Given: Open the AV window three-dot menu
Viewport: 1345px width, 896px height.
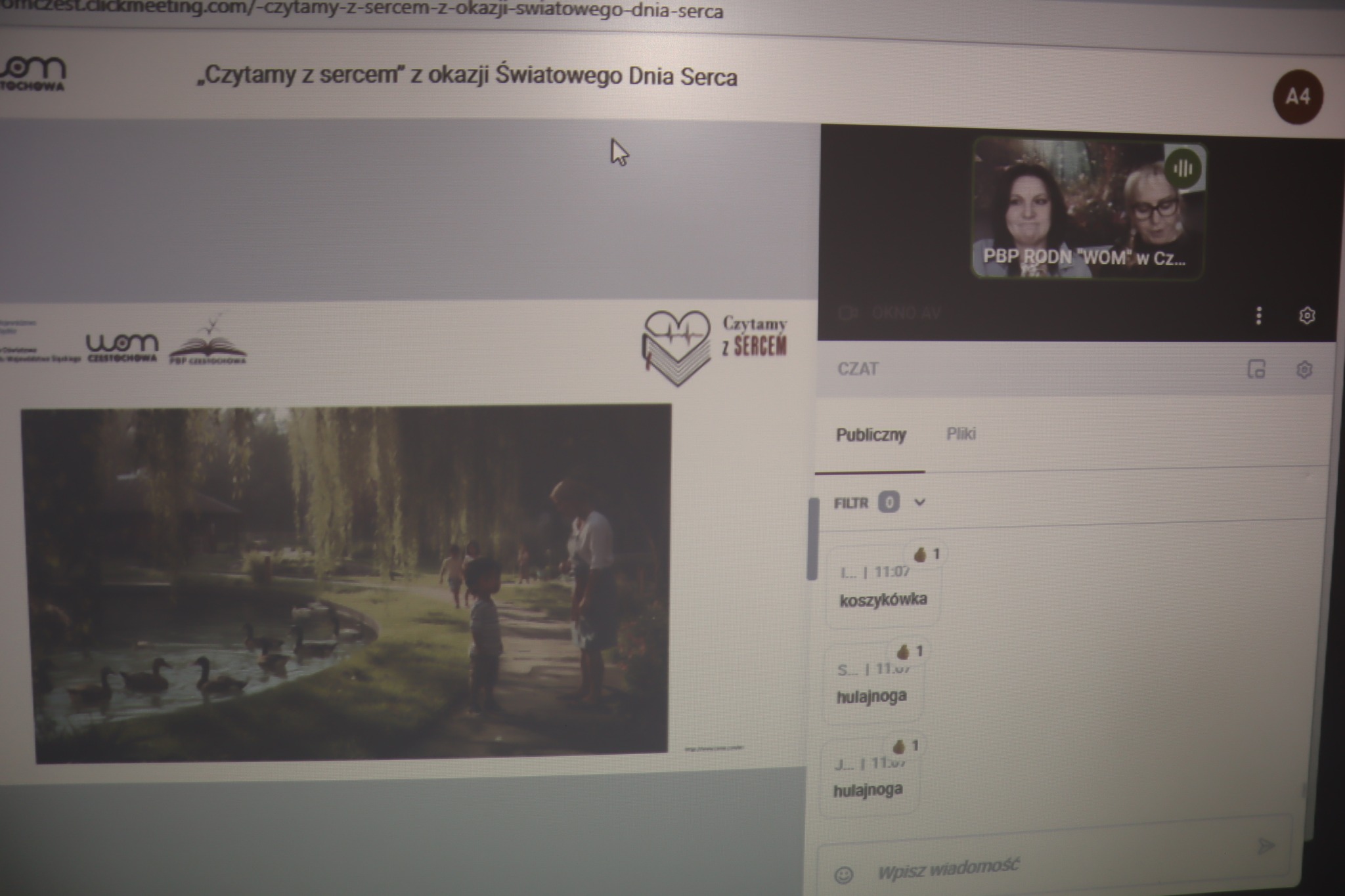Looking at the screenshot, I should tap(1258, 316).
